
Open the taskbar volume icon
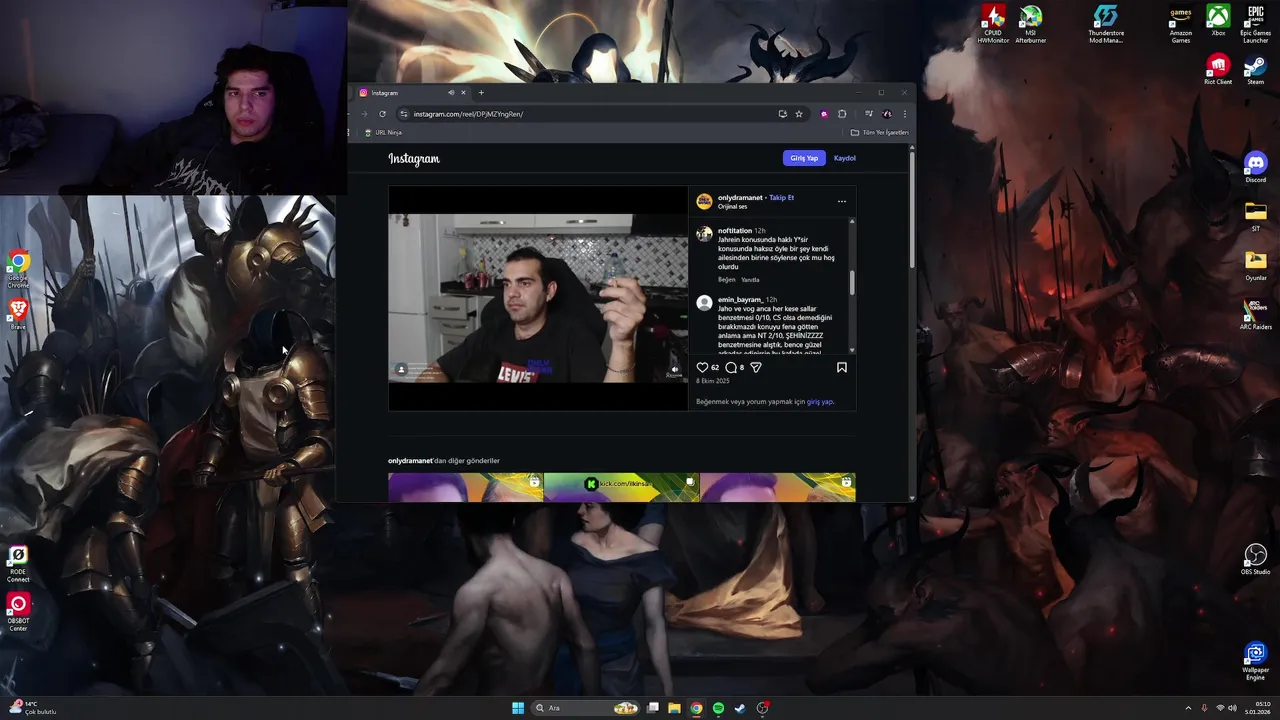tap(1232, 708)
